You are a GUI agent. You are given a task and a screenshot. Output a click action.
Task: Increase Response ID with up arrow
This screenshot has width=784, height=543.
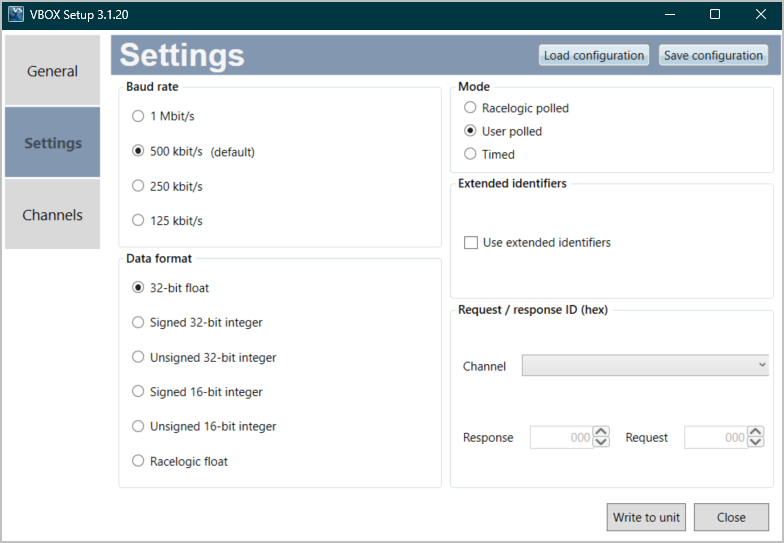point(602,432)
